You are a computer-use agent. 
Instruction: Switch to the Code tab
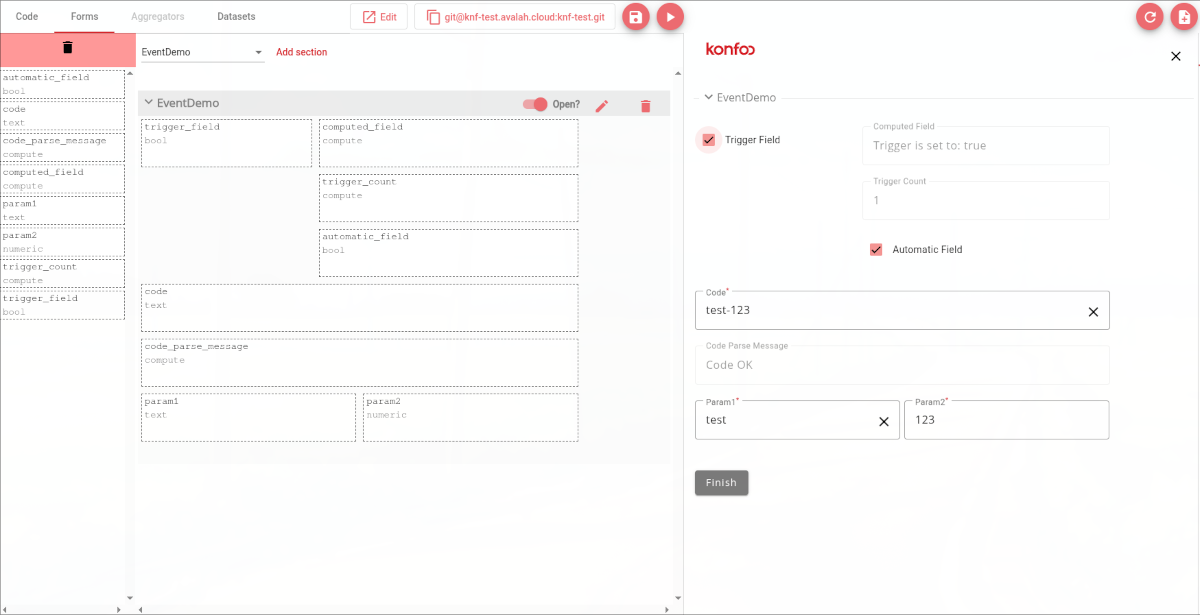(x=27, y=17)
